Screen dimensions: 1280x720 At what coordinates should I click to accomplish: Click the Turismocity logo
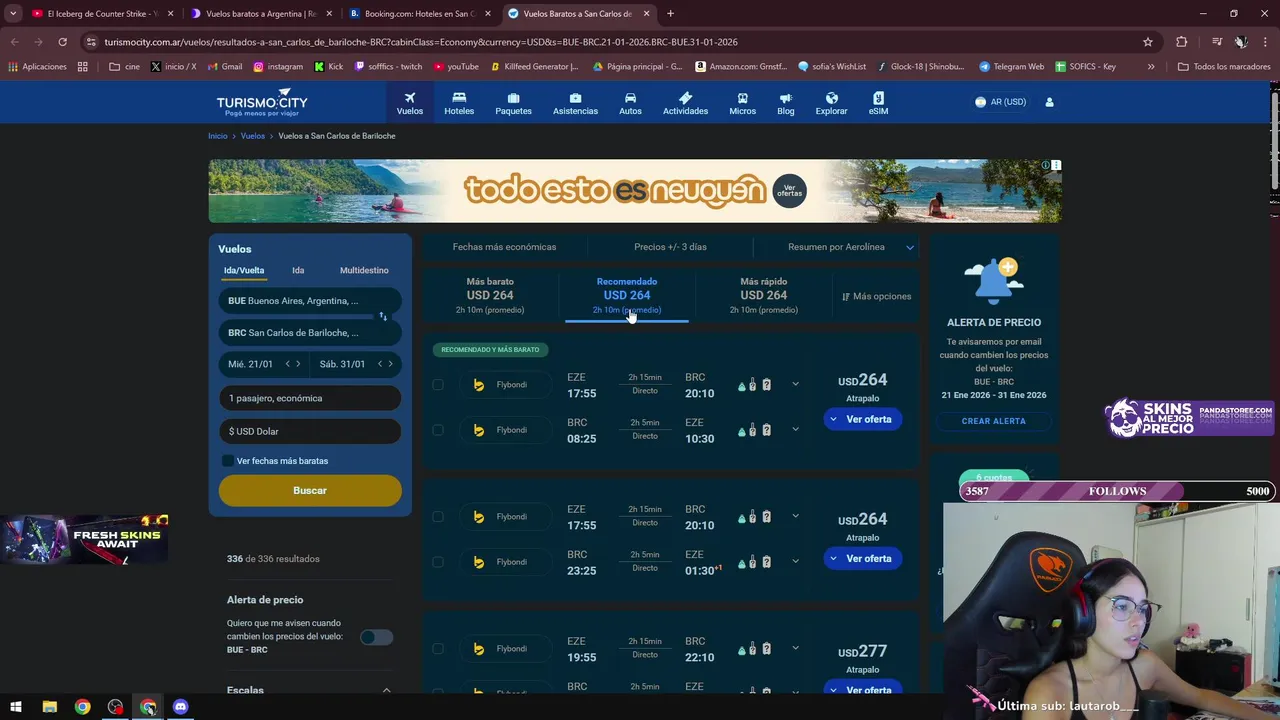pyautogui.click(x=262, y=102)
